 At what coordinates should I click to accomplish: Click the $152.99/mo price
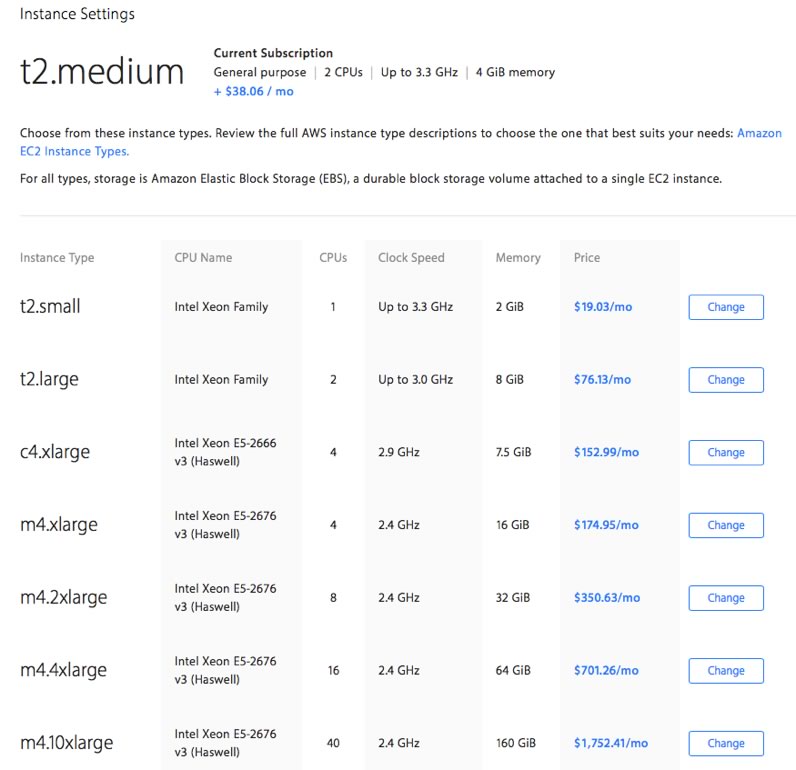[x=606, y=452]
